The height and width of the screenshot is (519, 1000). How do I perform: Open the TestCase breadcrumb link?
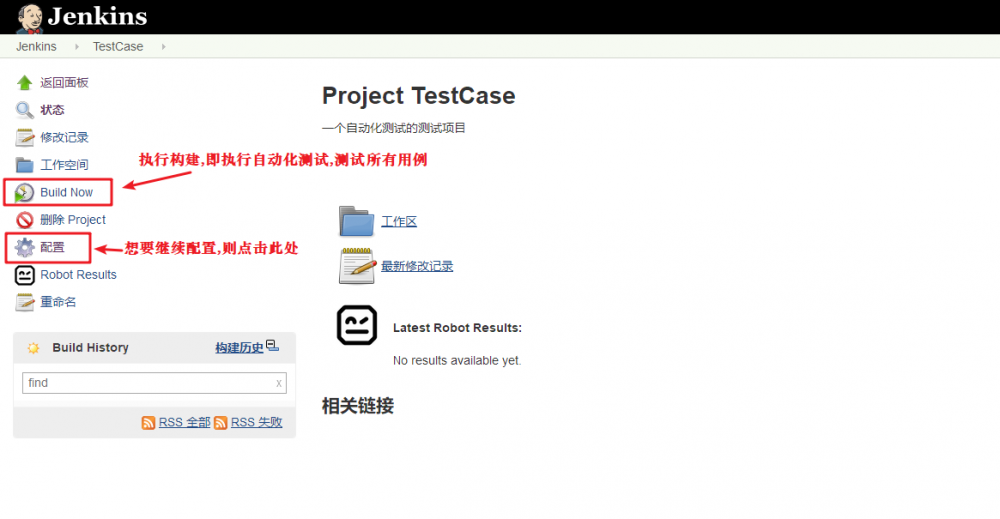(118, 47)
